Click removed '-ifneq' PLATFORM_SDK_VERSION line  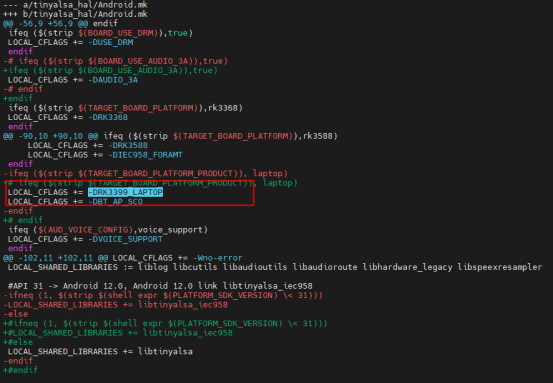pos(163,295)
